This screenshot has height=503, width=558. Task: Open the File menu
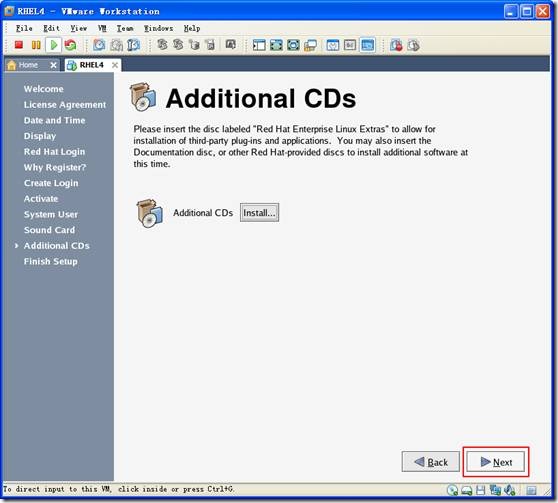[24, 28]
